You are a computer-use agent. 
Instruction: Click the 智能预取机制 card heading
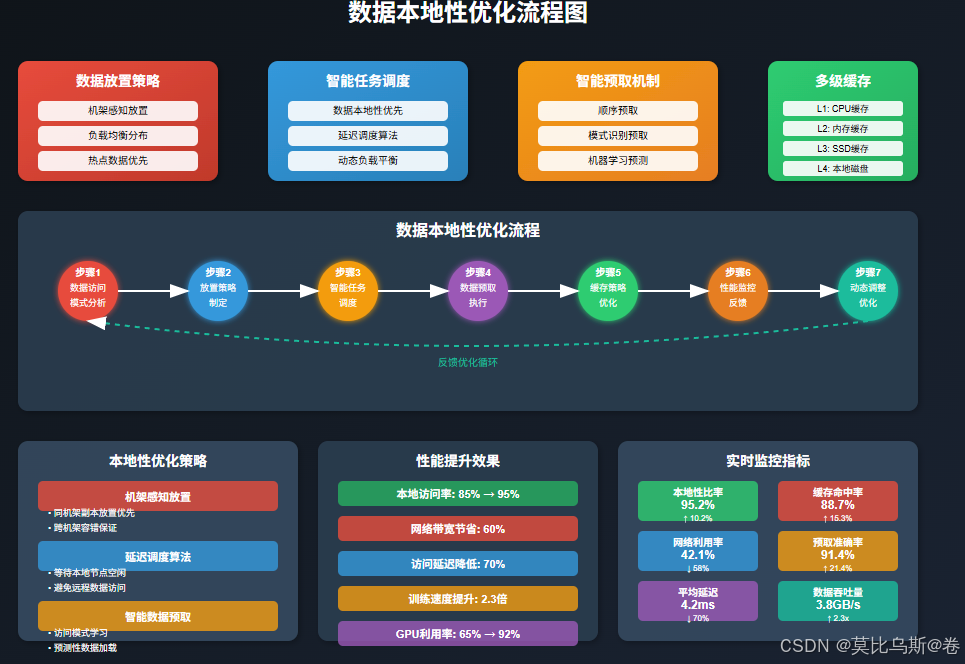click(x=617, y=81)
